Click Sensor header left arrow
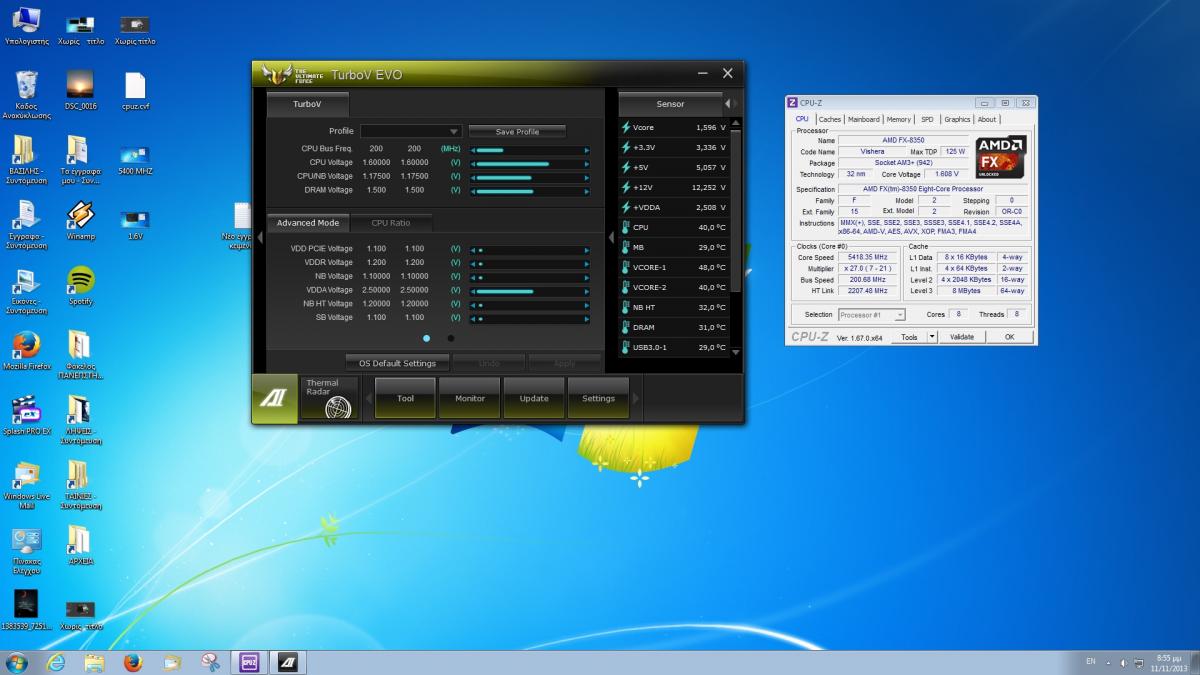The image size is (1200, 675). tap(727, 103)
